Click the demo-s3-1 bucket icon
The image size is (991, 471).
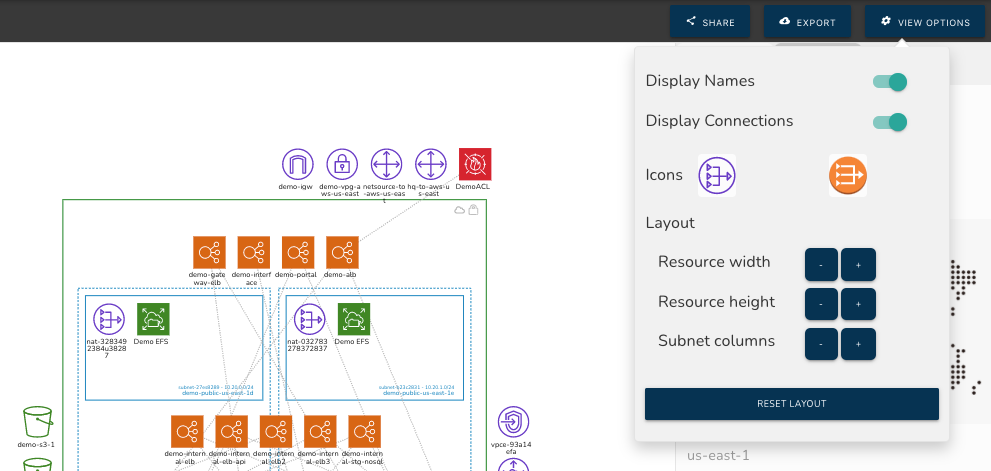pos(37,422)
